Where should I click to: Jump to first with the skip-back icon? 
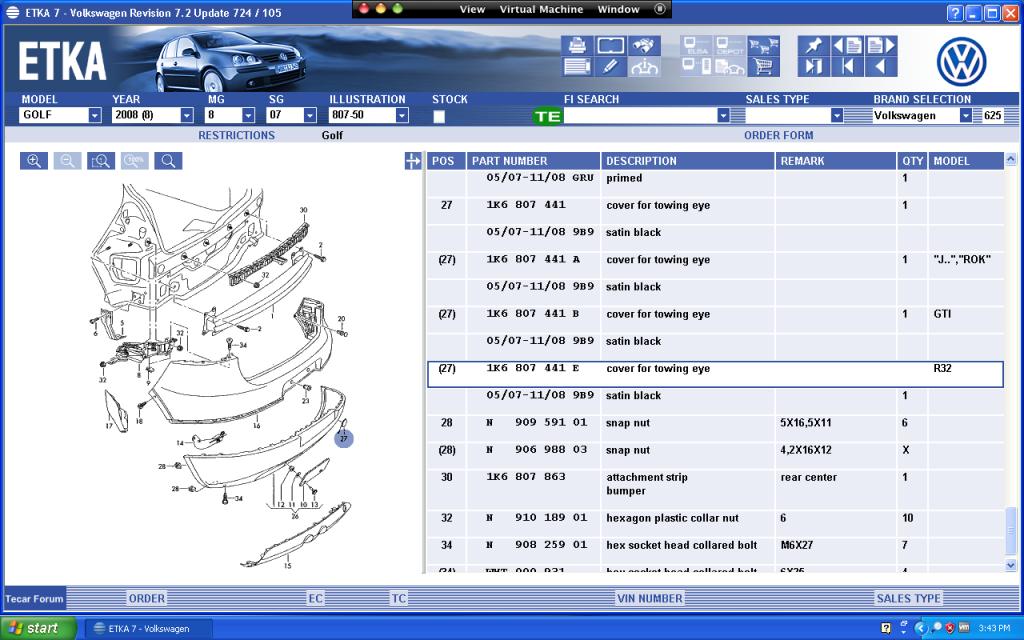848,67
